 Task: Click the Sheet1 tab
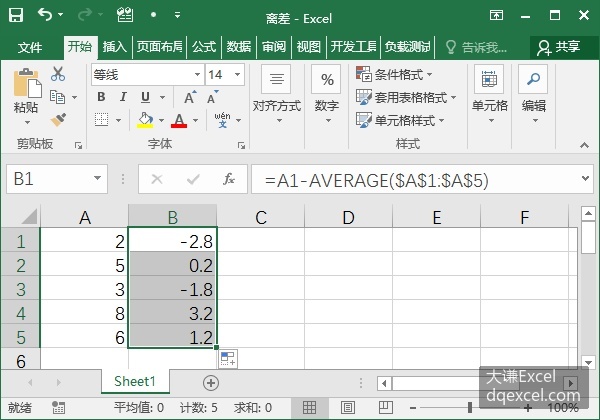coord(135,381)
